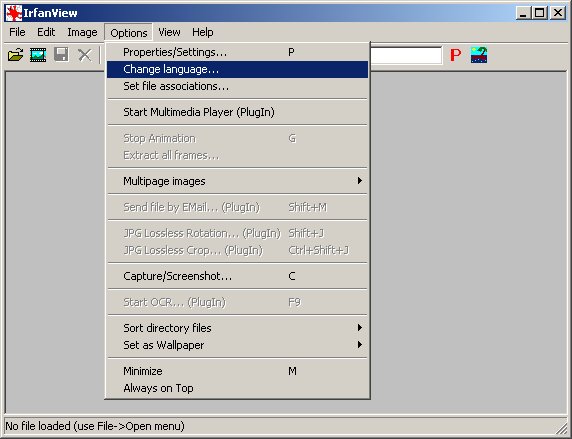This screenshot has height=439, width=572.
Task: Open the View menu
Action: (169, 32)
